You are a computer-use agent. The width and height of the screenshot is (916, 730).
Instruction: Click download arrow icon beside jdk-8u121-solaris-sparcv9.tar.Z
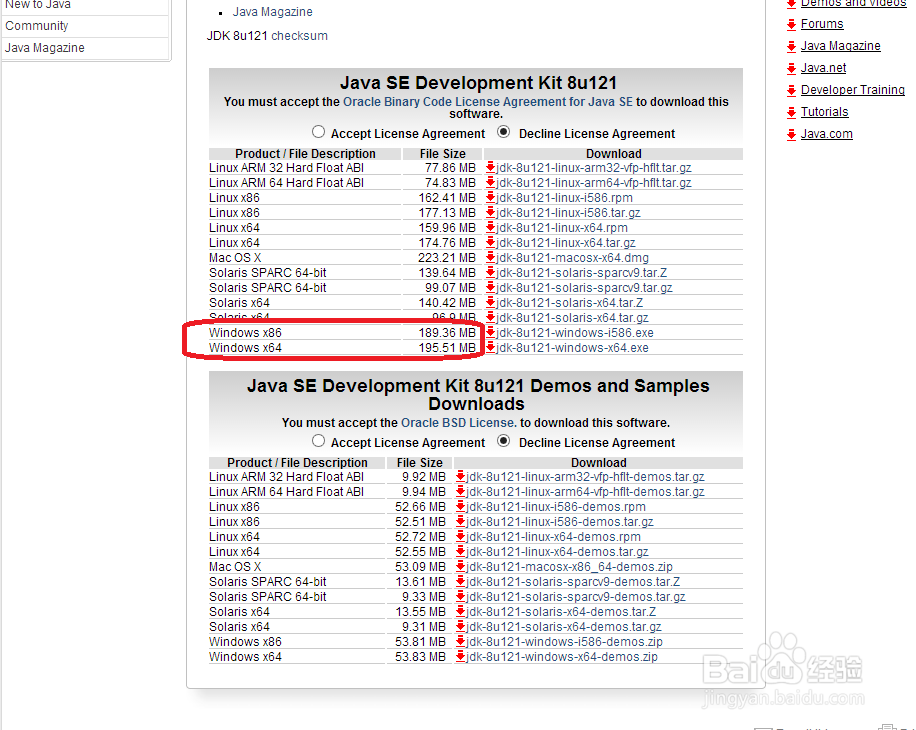coord(491,273)
